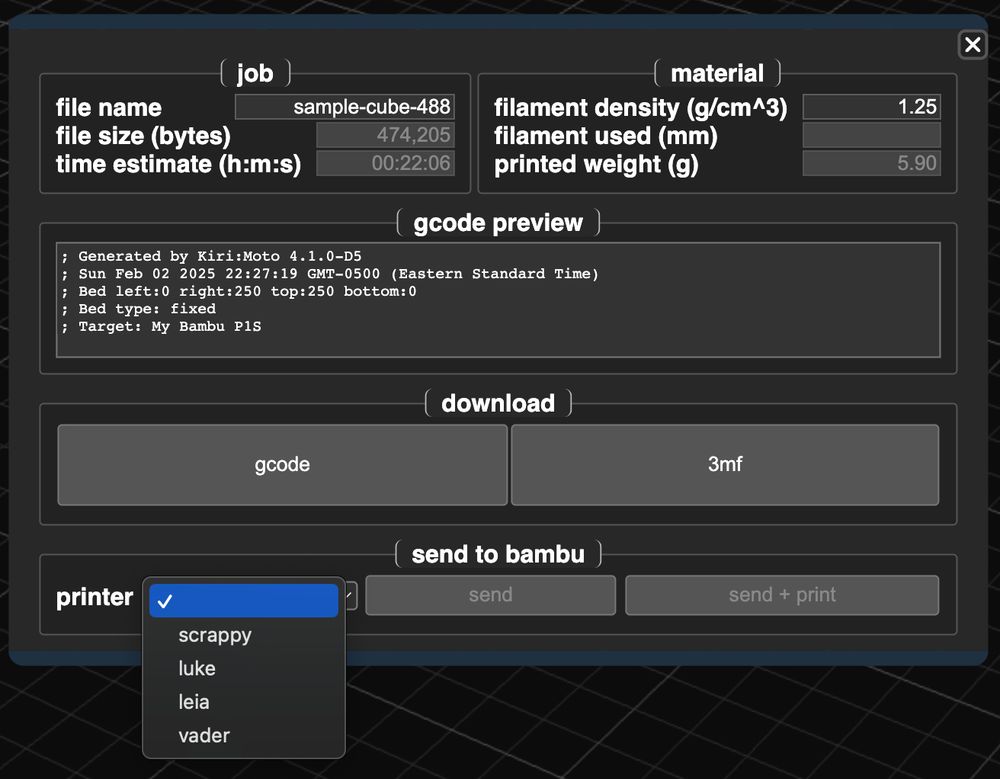1000x779 pixels.
Task: Click the 'job' section heading
Action: [x=255, y=73]
